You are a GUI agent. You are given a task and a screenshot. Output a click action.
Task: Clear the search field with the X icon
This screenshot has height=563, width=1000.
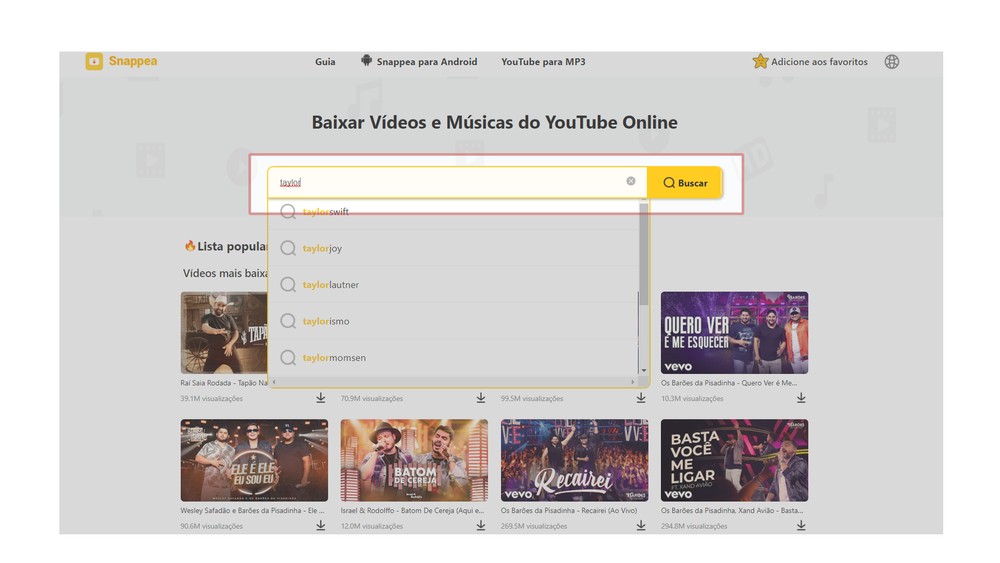(x=631, y=182)
